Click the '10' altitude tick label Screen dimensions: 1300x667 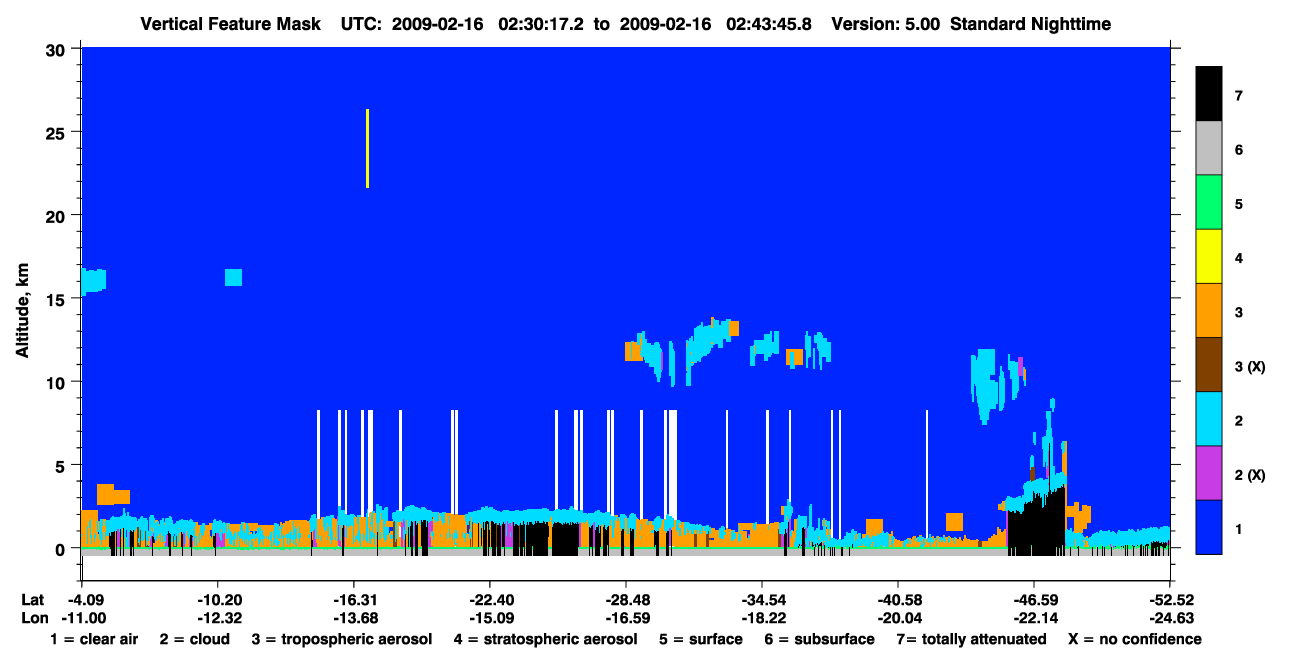pyautogui.click(x=58, y=382)
